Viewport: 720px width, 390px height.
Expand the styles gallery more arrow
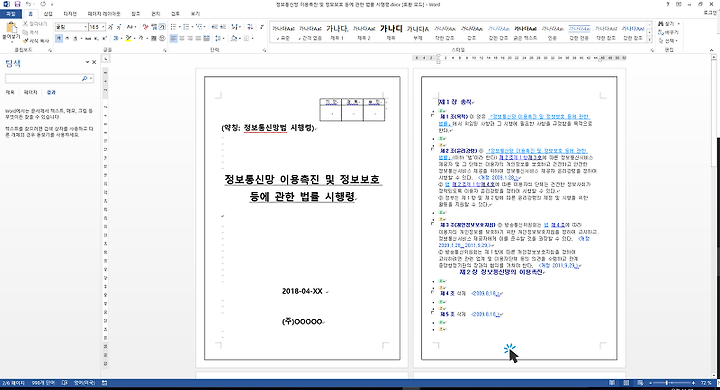[649, 40]
